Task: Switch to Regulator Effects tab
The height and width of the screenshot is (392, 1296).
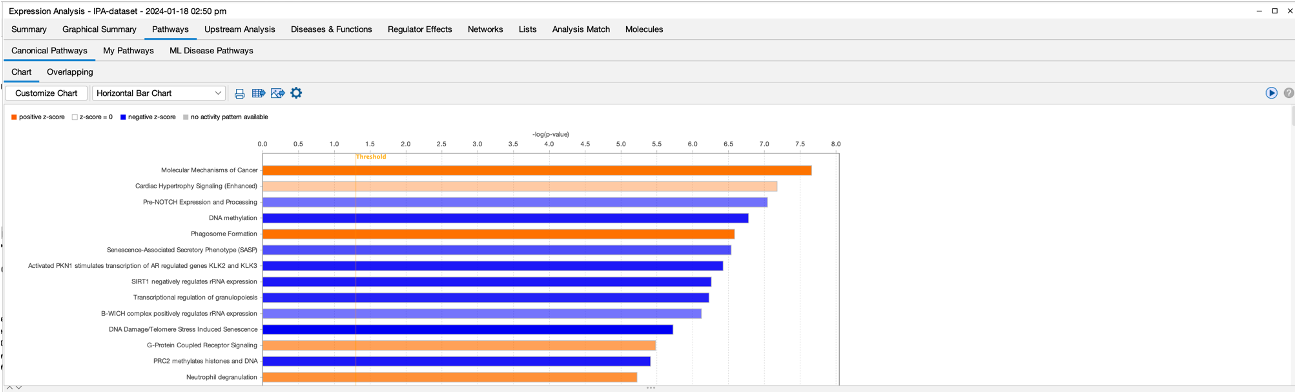Action: tap(419, 29)
